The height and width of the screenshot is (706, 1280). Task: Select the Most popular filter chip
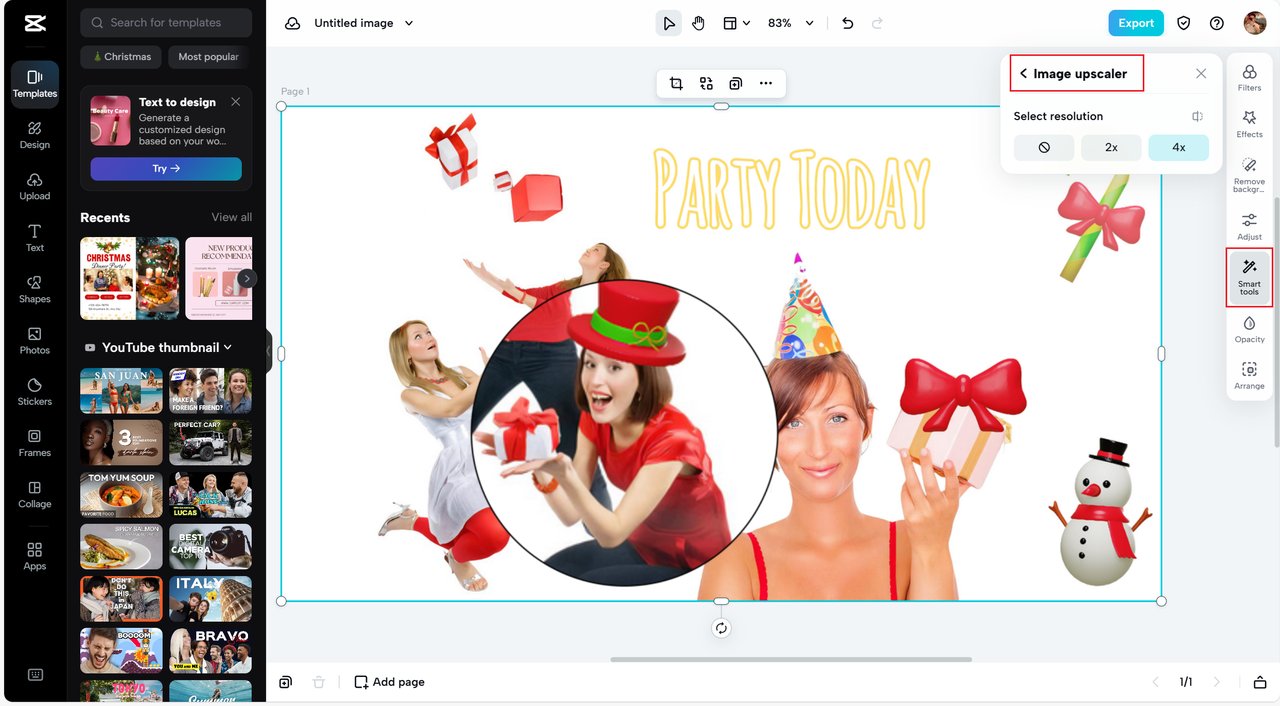coord(208,57)
